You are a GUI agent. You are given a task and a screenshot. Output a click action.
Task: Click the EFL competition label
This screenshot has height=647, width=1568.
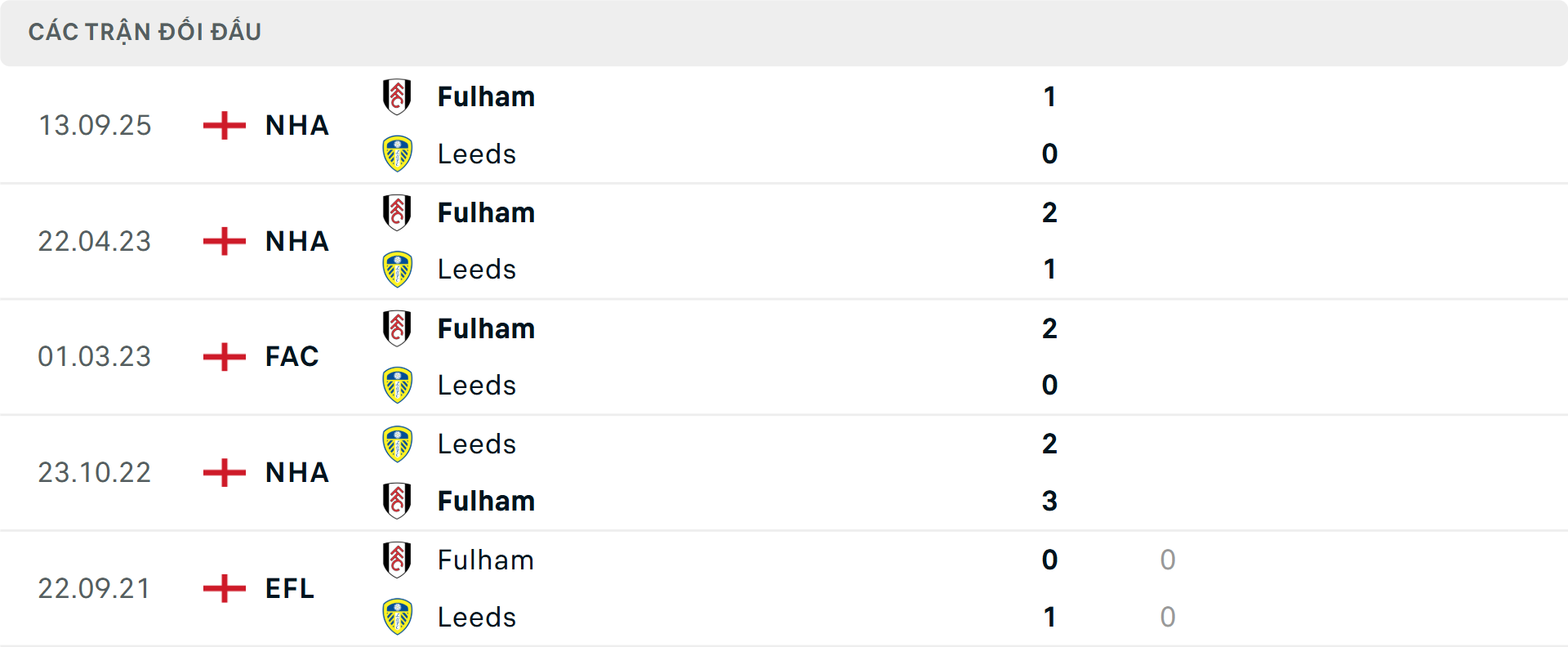(289, 588)
